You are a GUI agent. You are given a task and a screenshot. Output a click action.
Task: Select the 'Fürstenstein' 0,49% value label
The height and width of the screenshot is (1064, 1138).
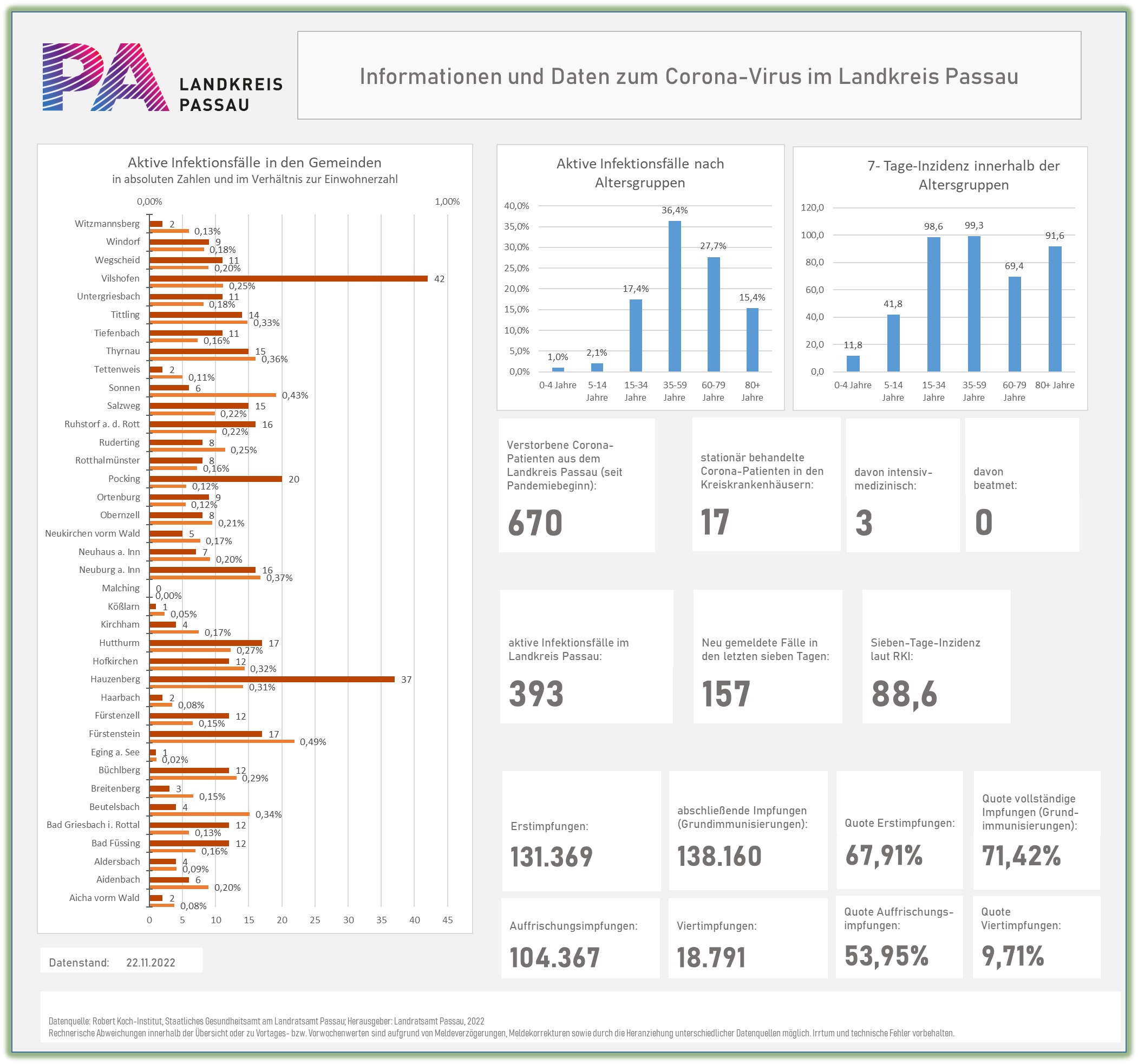tap(313, 742)
